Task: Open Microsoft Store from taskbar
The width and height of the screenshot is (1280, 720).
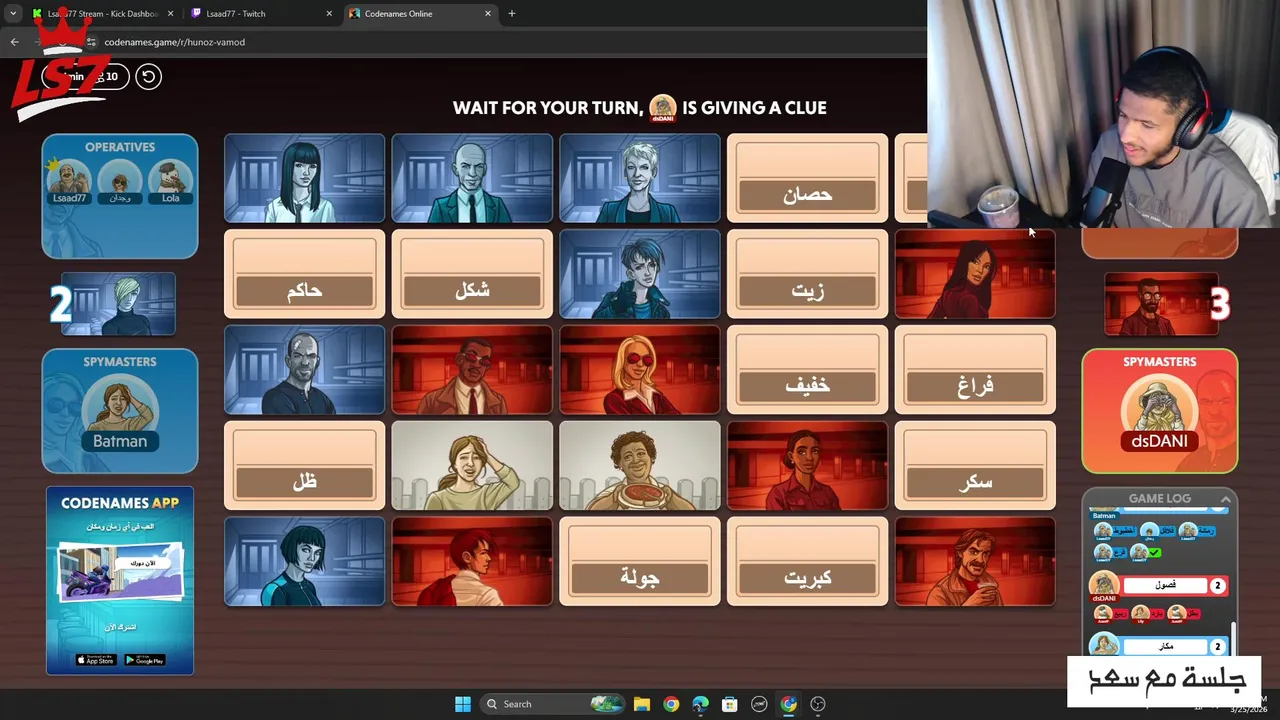Action: [x=730, y=704]
